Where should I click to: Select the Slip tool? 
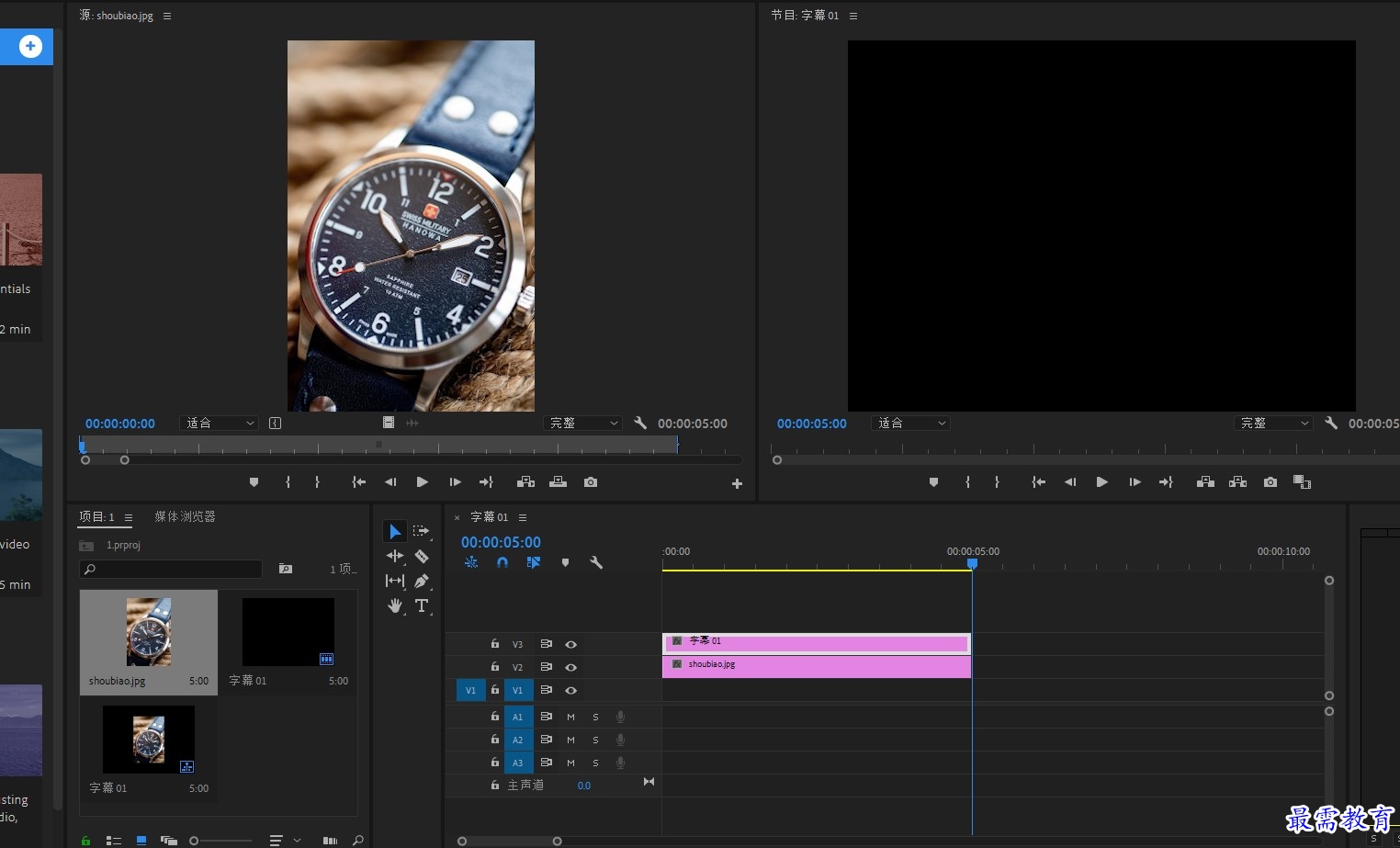(395, 581)
